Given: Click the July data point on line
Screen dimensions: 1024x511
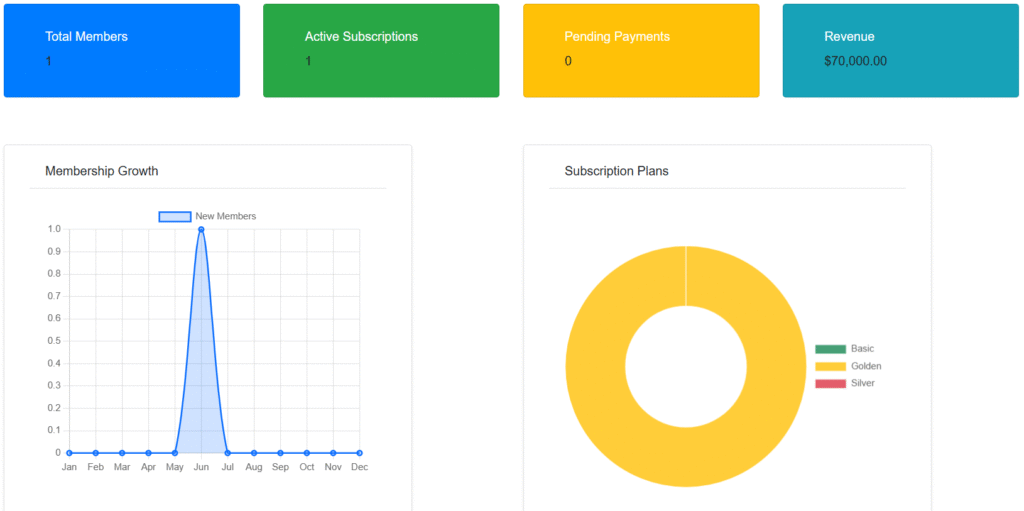Looking at the screenshot, I should click(x=227, y=453).
